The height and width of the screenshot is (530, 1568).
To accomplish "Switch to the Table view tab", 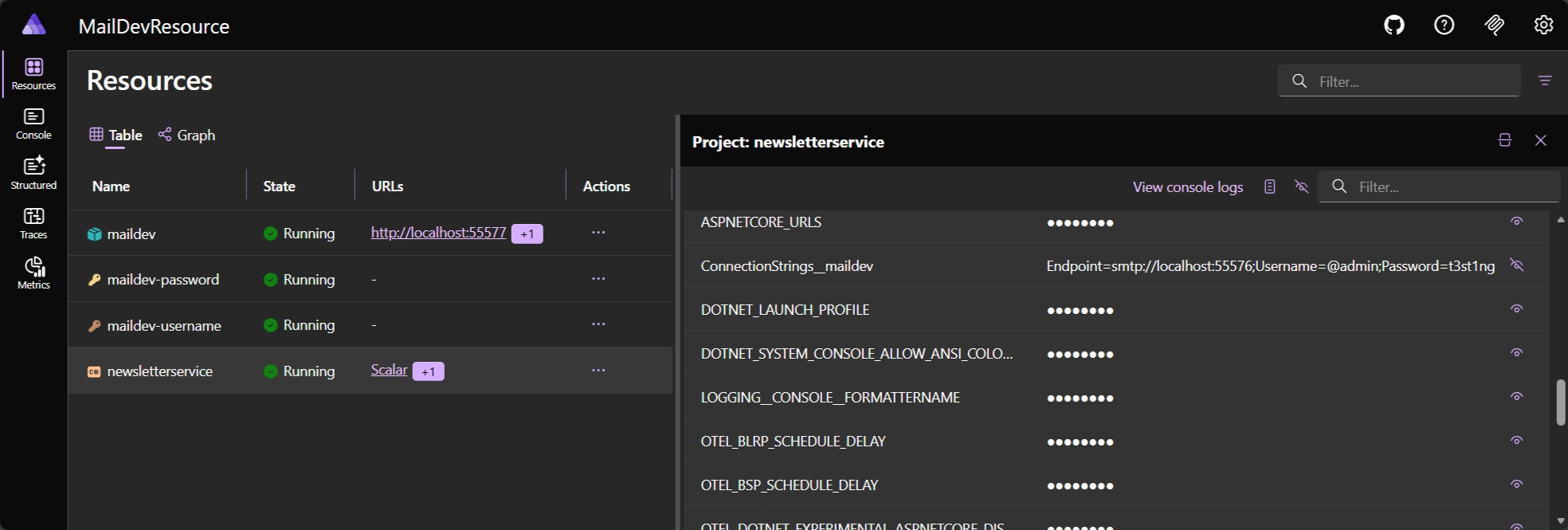I will [116, 135].
